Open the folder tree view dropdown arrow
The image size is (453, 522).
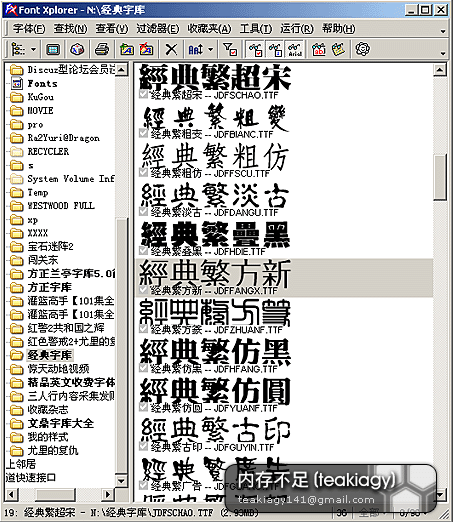tap(33, 50)
